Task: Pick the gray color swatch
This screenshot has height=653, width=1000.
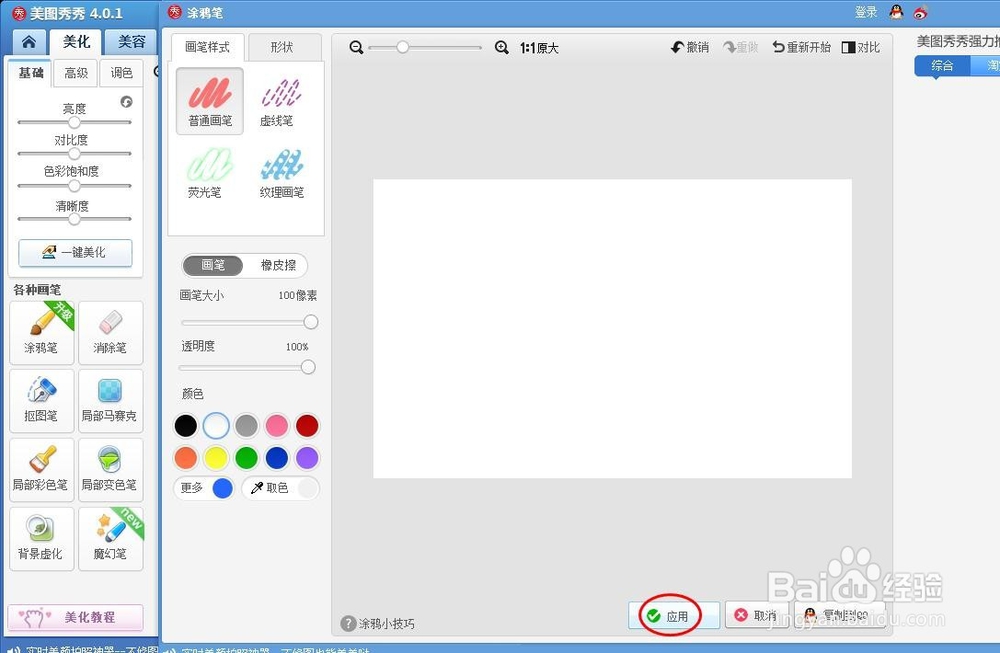Action: tap(246, 425)
